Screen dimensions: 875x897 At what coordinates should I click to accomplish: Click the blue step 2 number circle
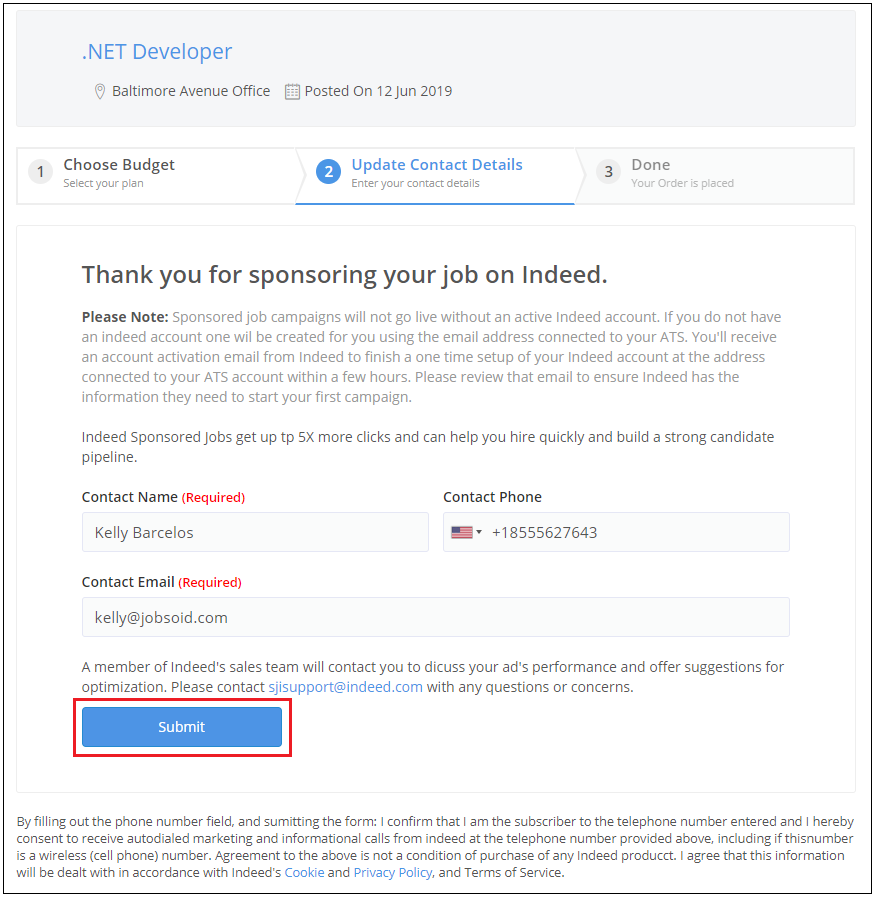[328, 172]
